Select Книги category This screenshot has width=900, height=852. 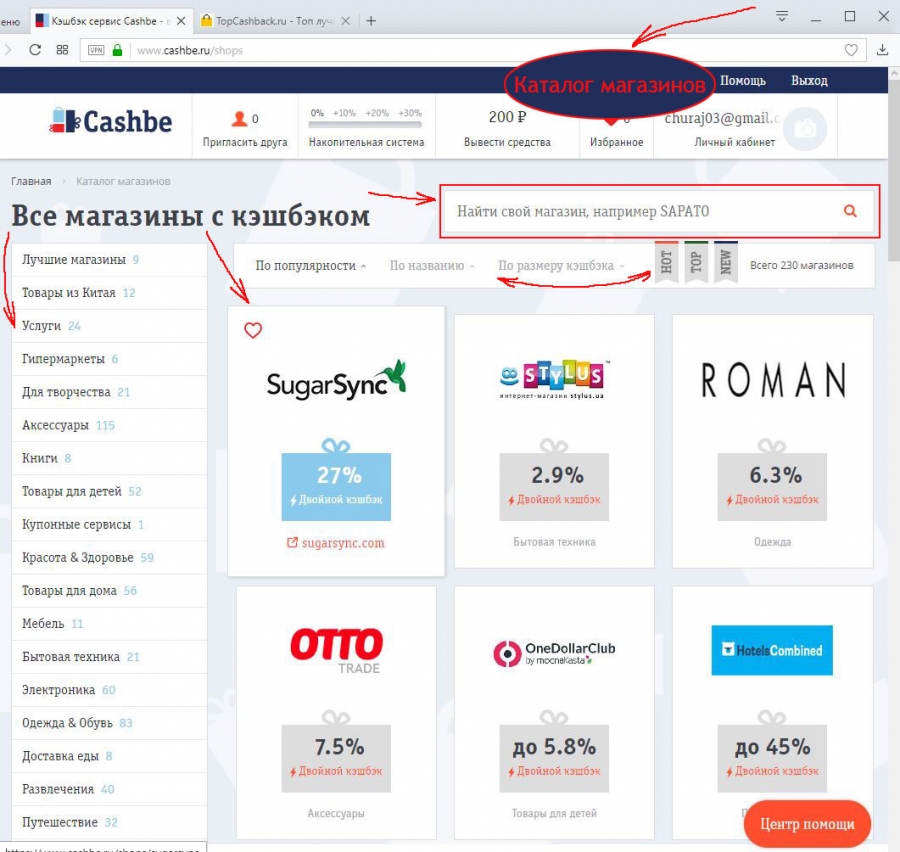109,458
